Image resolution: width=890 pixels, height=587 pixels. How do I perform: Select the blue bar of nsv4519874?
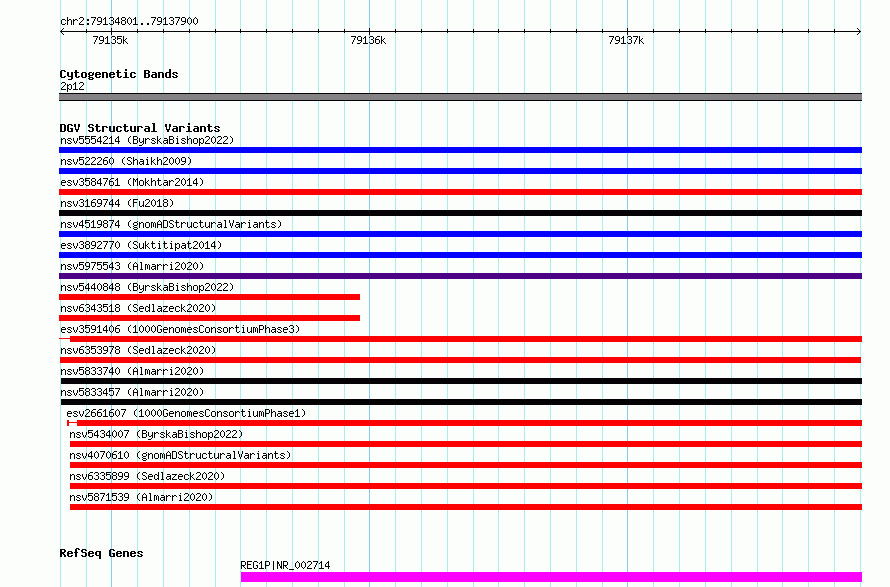point(460,234)
